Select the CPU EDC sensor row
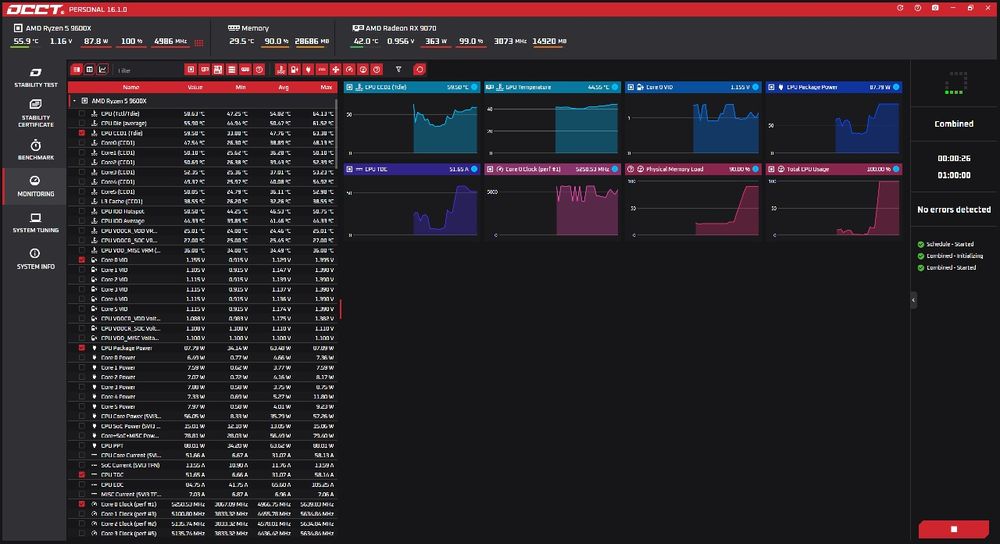Image resolution: width=1000 pixels, height=544 pixels. pyautogui.click(x=202, y=485)
